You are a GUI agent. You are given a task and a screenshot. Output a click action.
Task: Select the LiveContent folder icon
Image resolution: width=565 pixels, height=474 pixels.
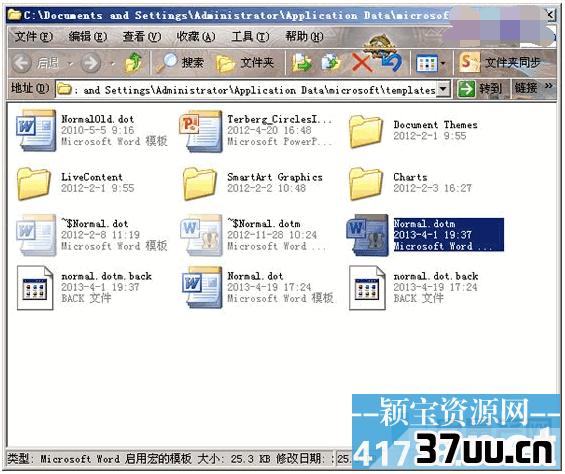34,183
